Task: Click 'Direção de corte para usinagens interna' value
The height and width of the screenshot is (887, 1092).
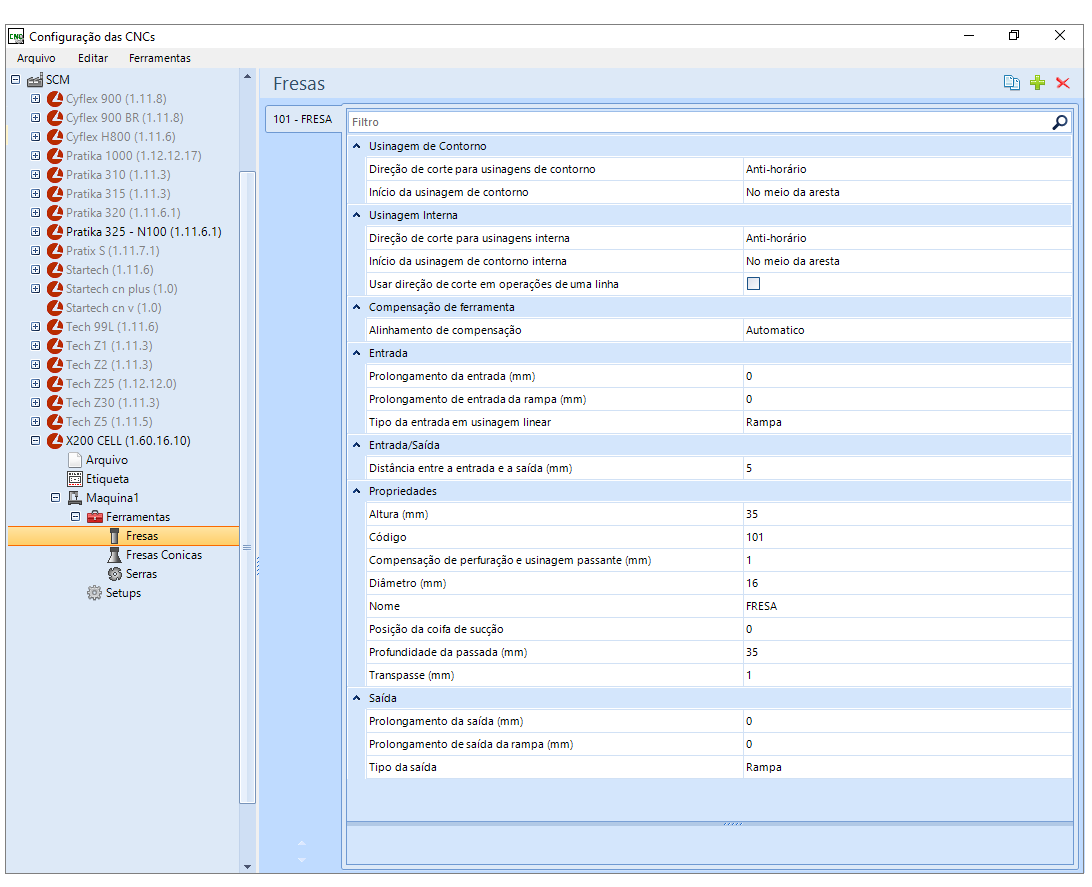Action: coord(907,239)
